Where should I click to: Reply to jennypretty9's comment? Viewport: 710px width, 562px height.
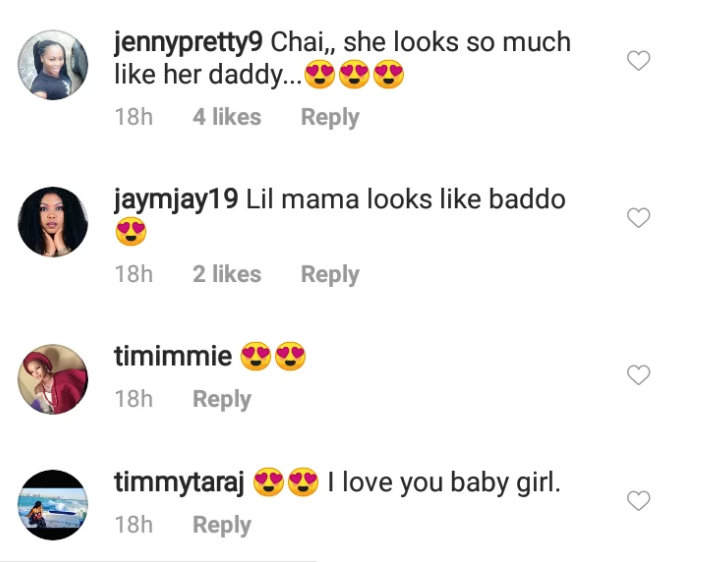pyautogui.click(x=330, y=117)
